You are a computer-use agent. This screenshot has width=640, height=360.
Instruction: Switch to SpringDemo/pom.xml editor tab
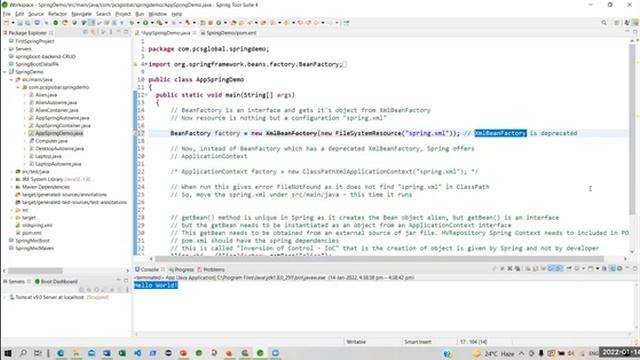(231, 33)
